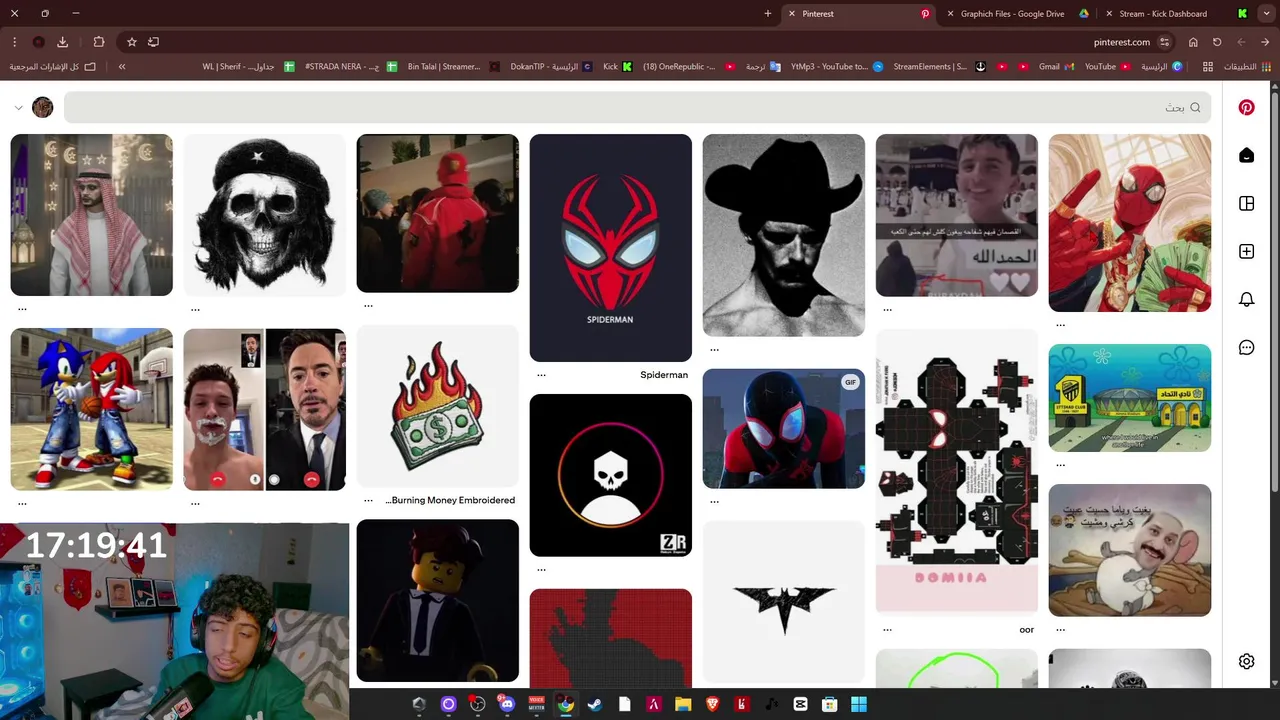Screen dimensions: 1280x720
Task: Open more options under Burning Money pin
Action: (x=368, y=500)
